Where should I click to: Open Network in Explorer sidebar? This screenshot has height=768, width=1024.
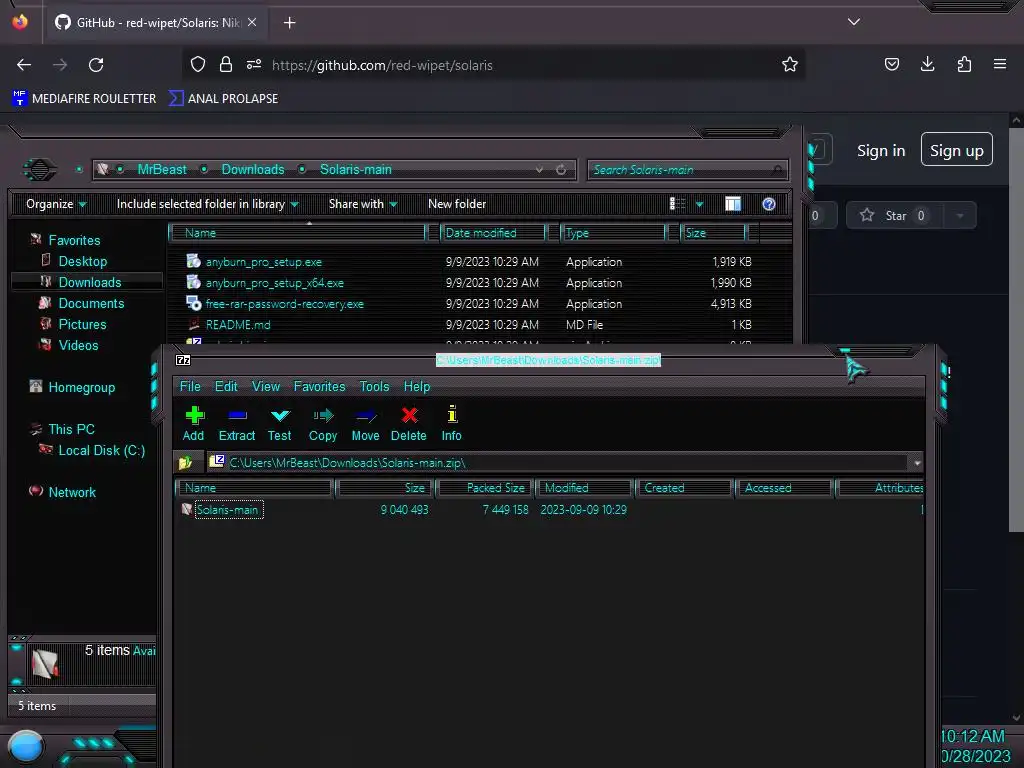pyautogui.click(x=72, y=492)
